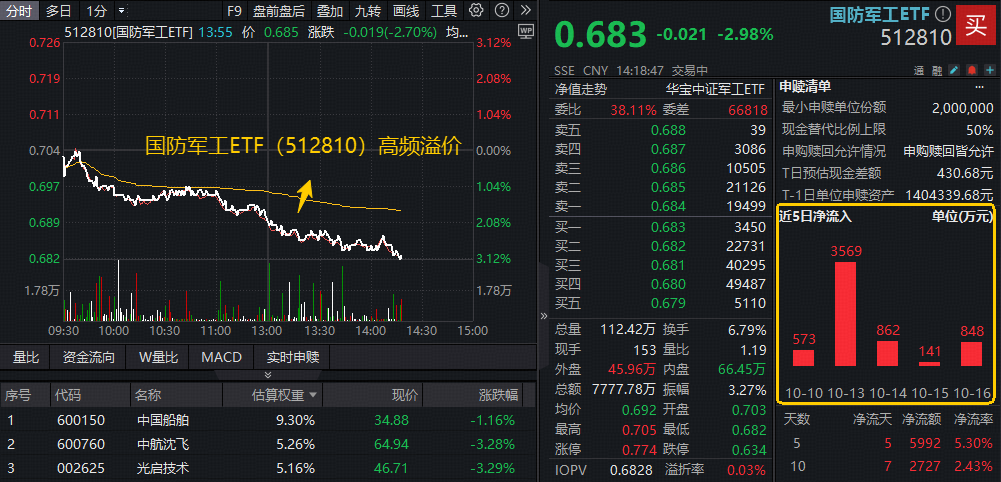The width and height of the screenshot is (1001, 482).
Task: Sort by 估算权重 column header arrow
Action: coord(314,395)
